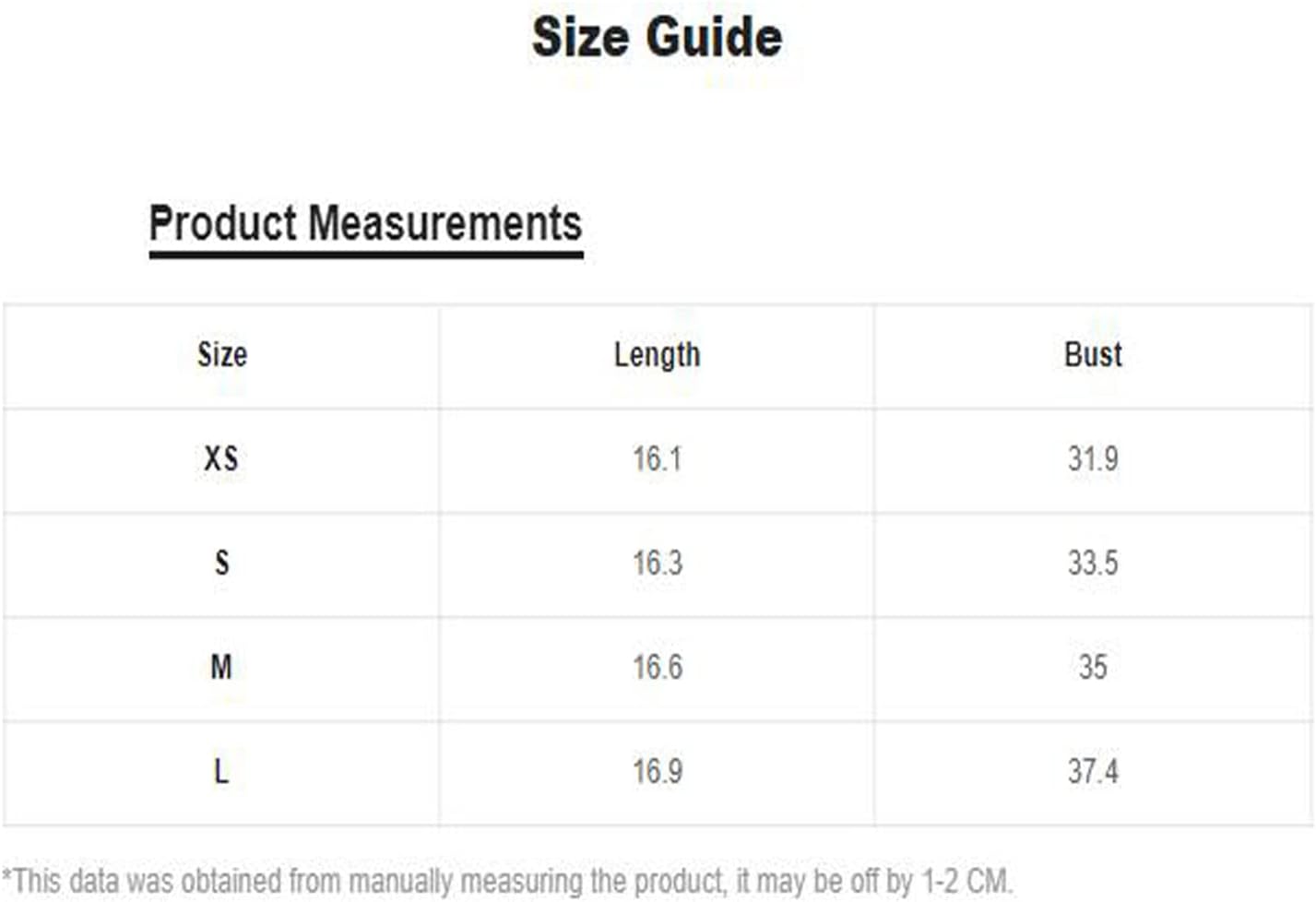Click the 16.9 length value

coord(658,771)
